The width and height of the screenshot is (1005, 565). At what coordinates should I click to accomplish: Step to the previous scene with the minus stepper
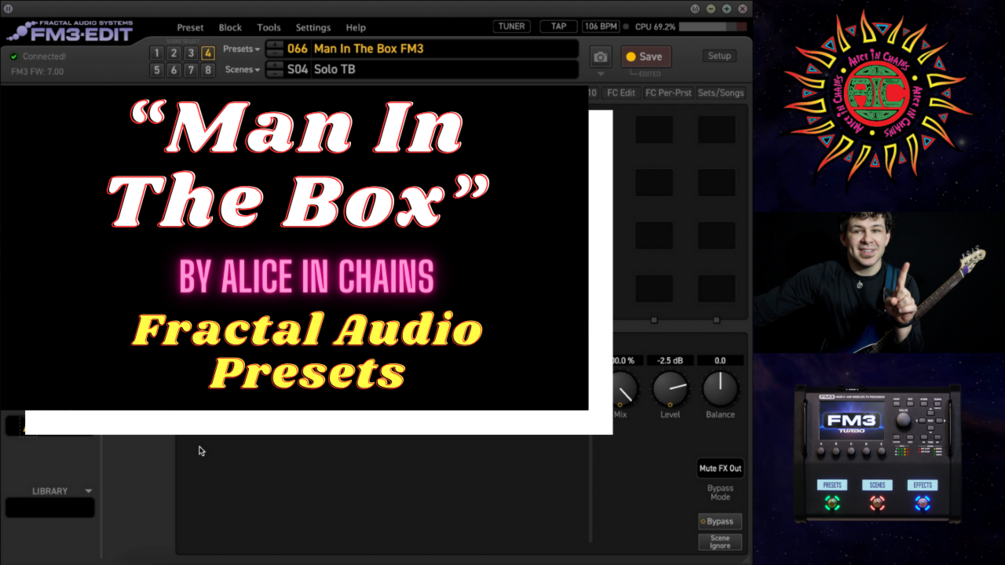275,73
